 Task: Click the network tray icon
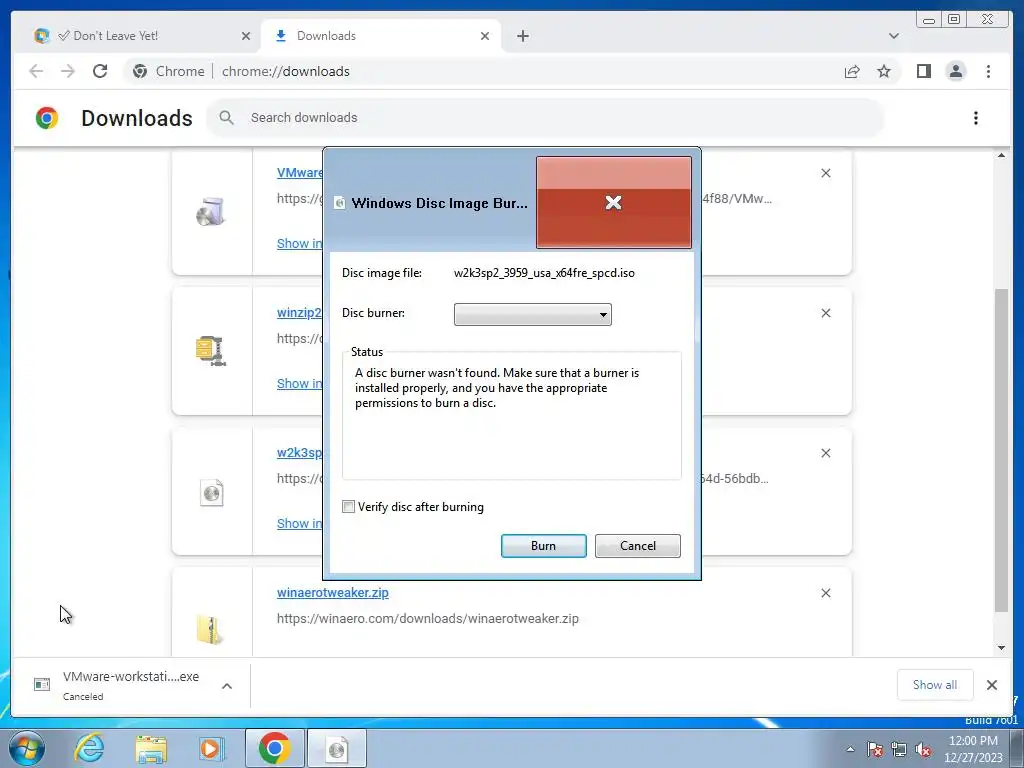pyautogui.click(x=899, y=749)
